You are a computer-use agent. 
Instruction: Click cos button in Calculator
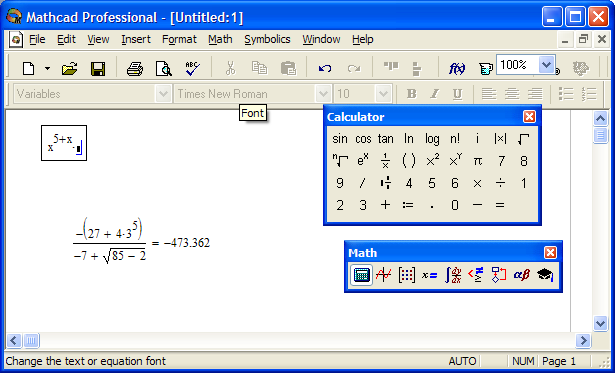363,139
